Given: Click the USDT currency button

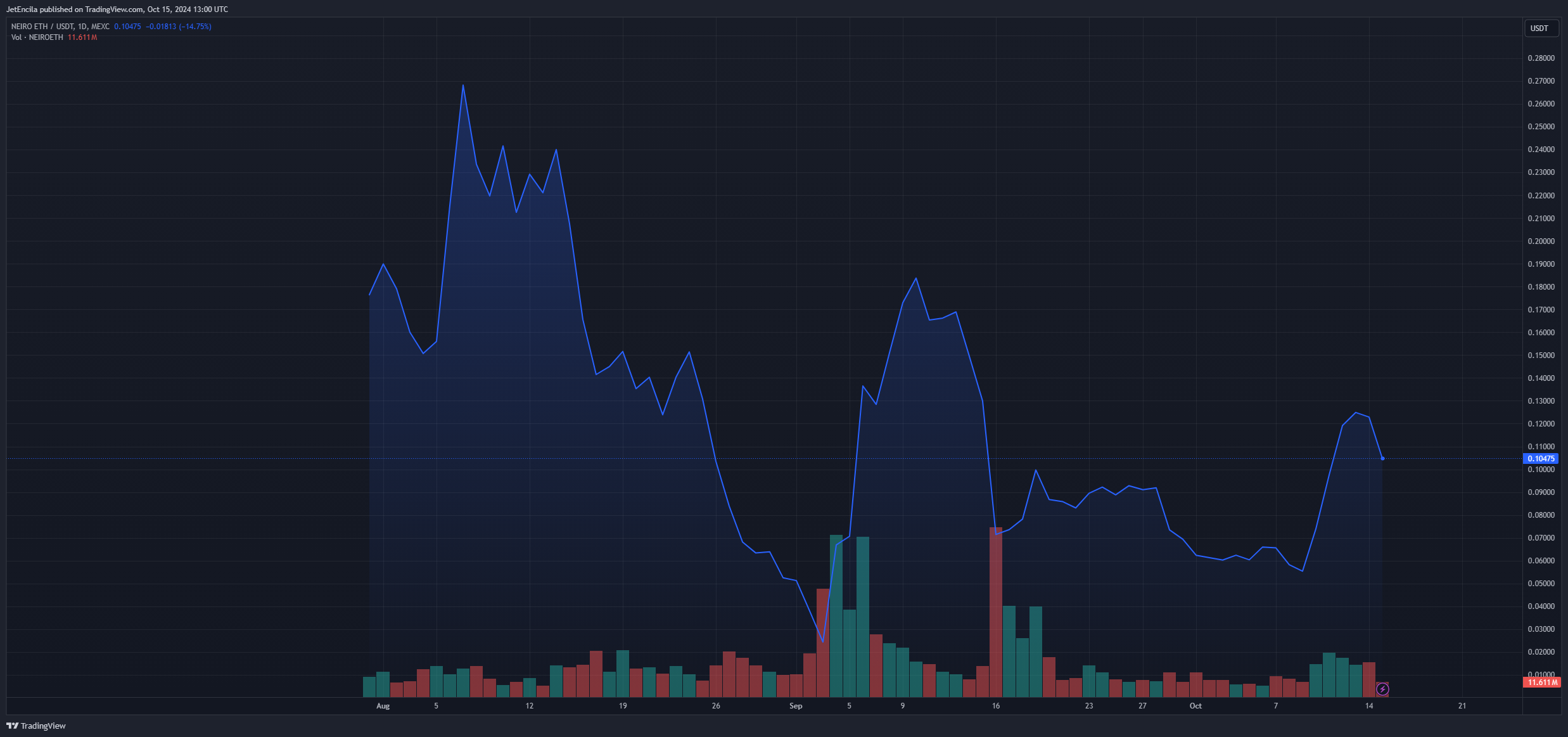Looking at the screenshot, I should tap(1540, 29).
